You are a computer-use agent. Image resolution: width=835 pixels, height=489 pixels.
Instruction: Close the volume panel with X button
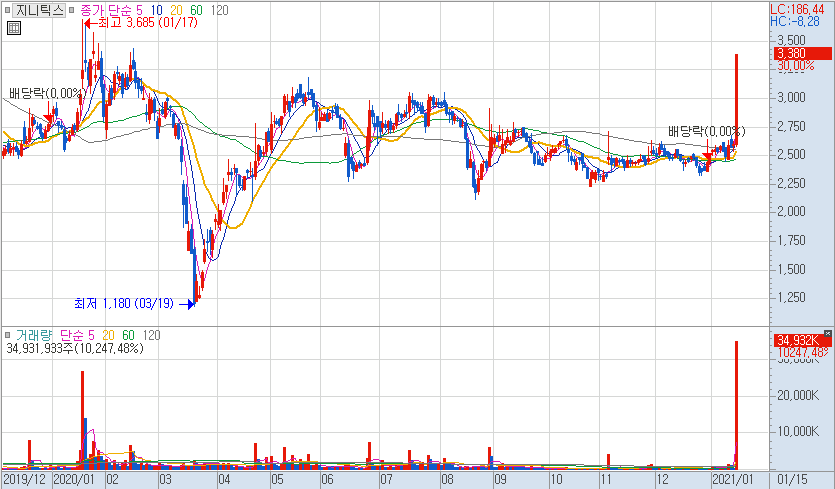(x=828, y=333)
